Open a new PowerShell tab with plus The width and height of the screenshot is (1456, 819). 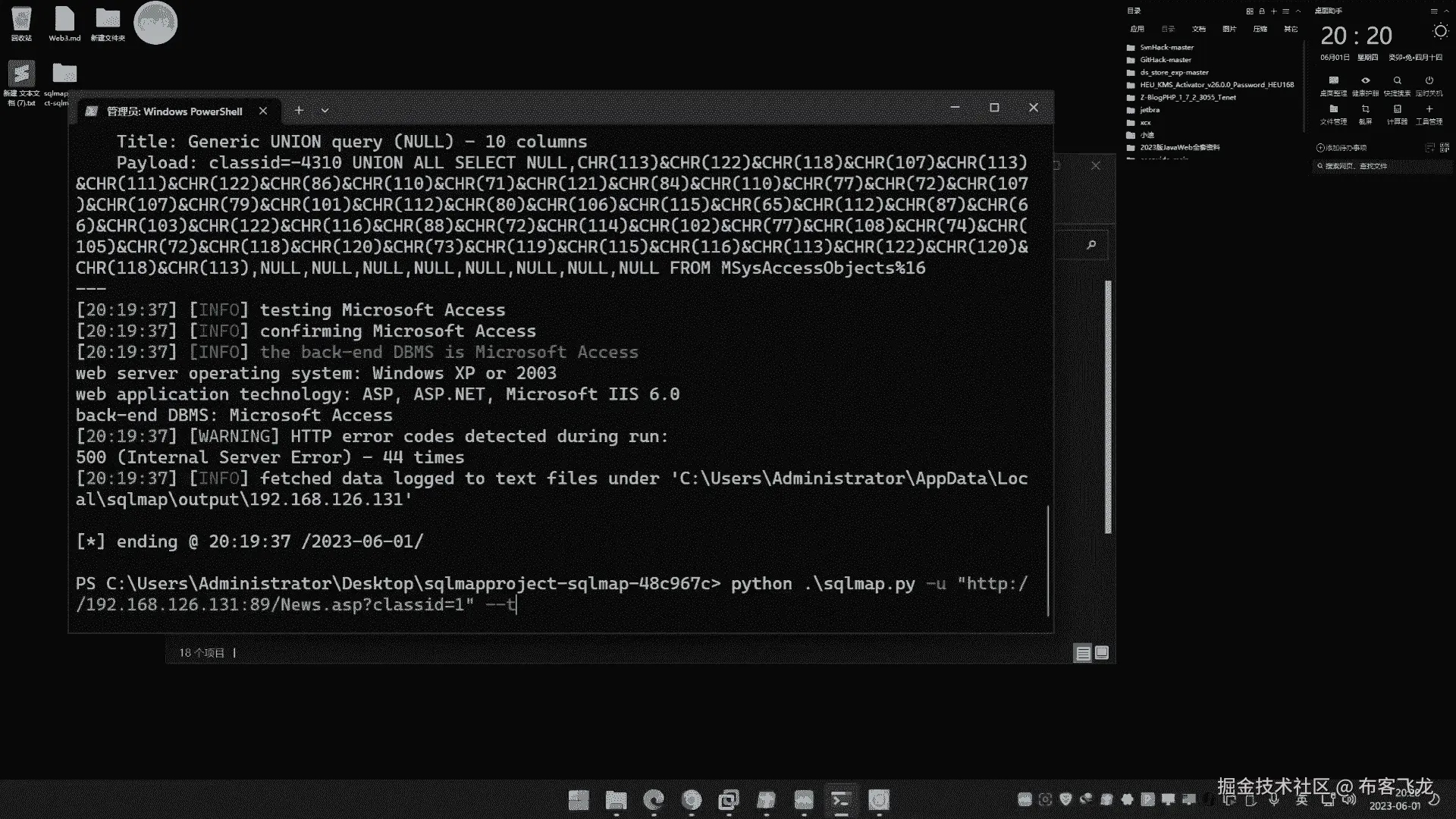pos(299,111)
